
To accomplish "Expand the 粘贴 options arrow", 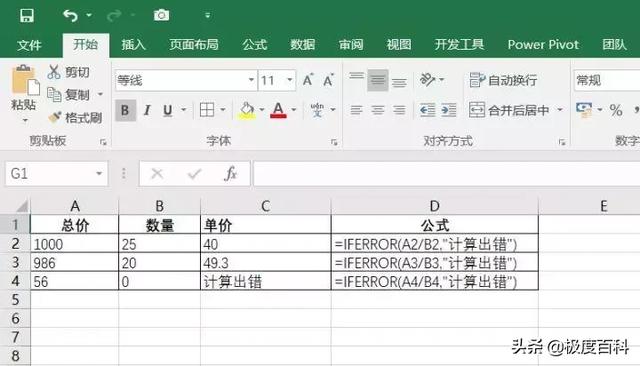I will tap(25, 120).
